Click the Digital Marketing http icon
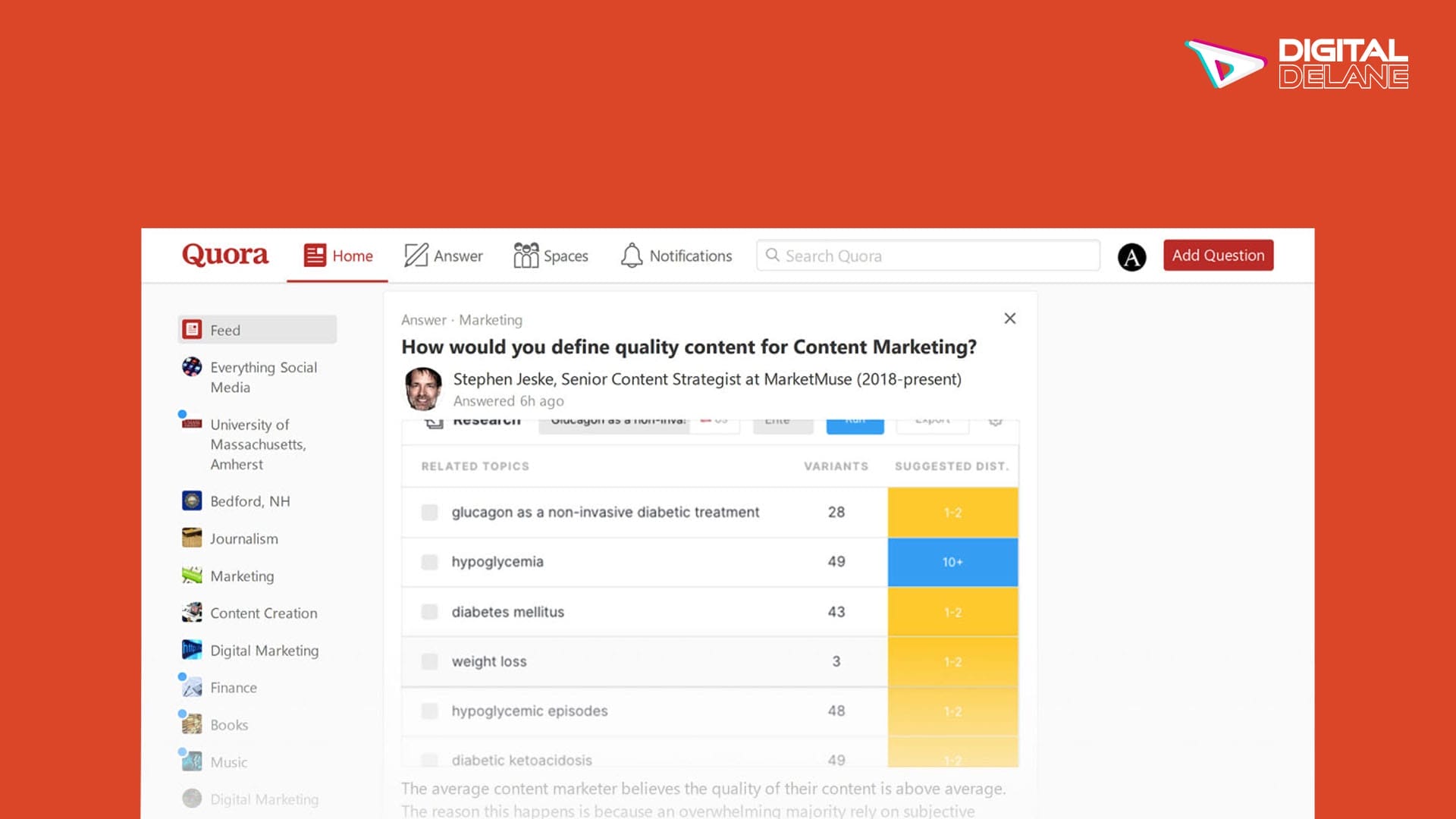Screen dimensions: 1456x819 pyautogui.click(x=192, y=649)
